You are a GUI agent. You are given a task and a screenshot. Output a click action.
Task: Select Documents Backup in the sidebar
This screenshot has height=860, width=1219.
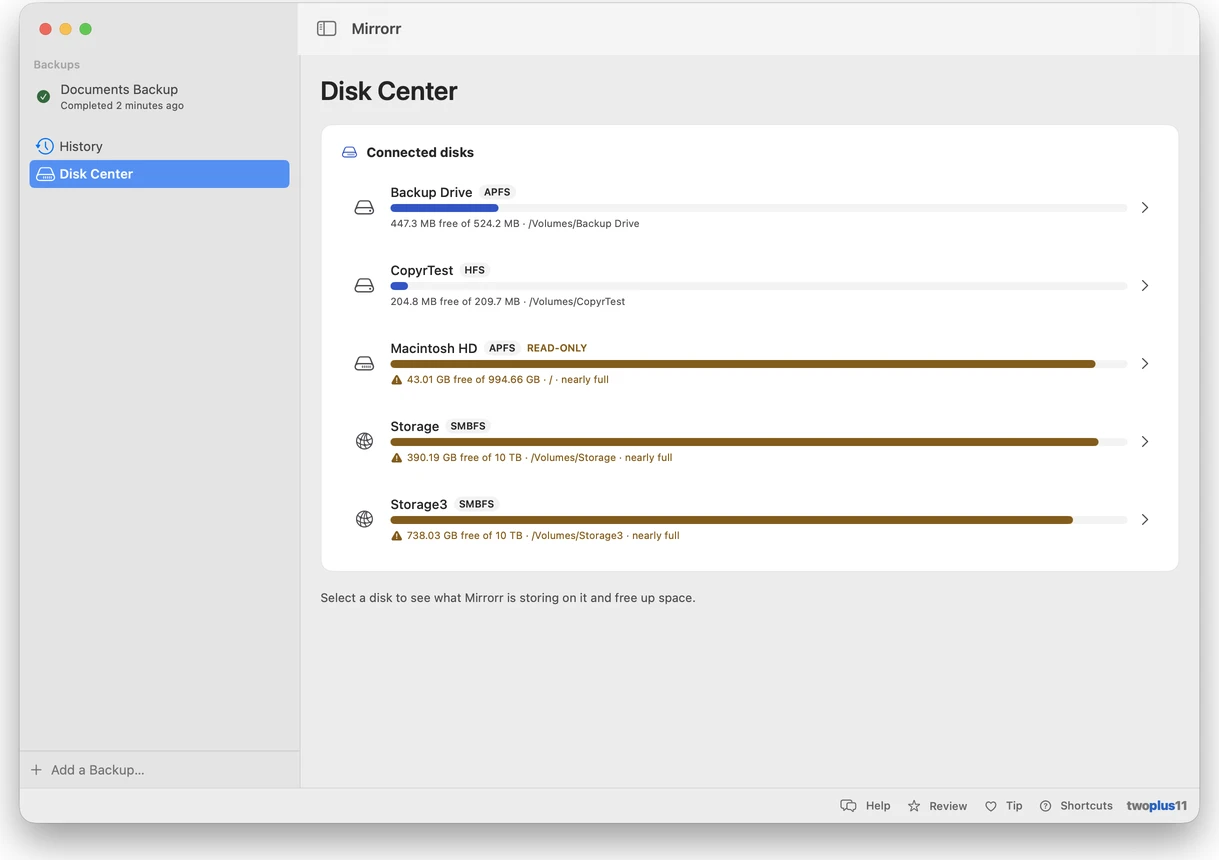pyautogui.click(x=160, y=97)
